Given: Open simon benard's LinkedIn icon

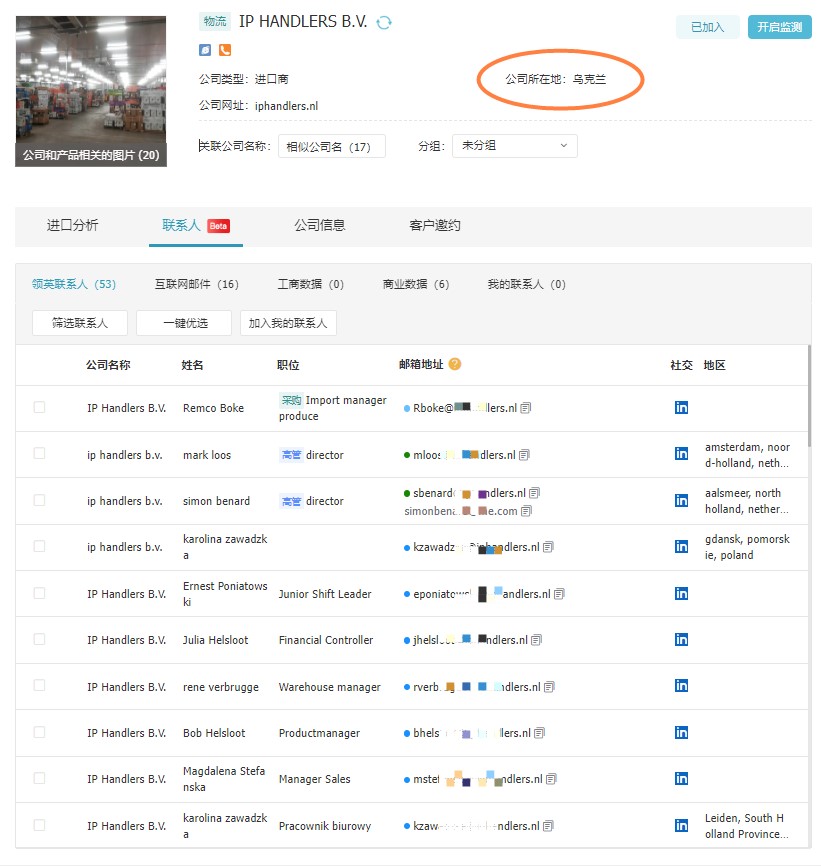Looking at the screenshot, I should (681, 500).
